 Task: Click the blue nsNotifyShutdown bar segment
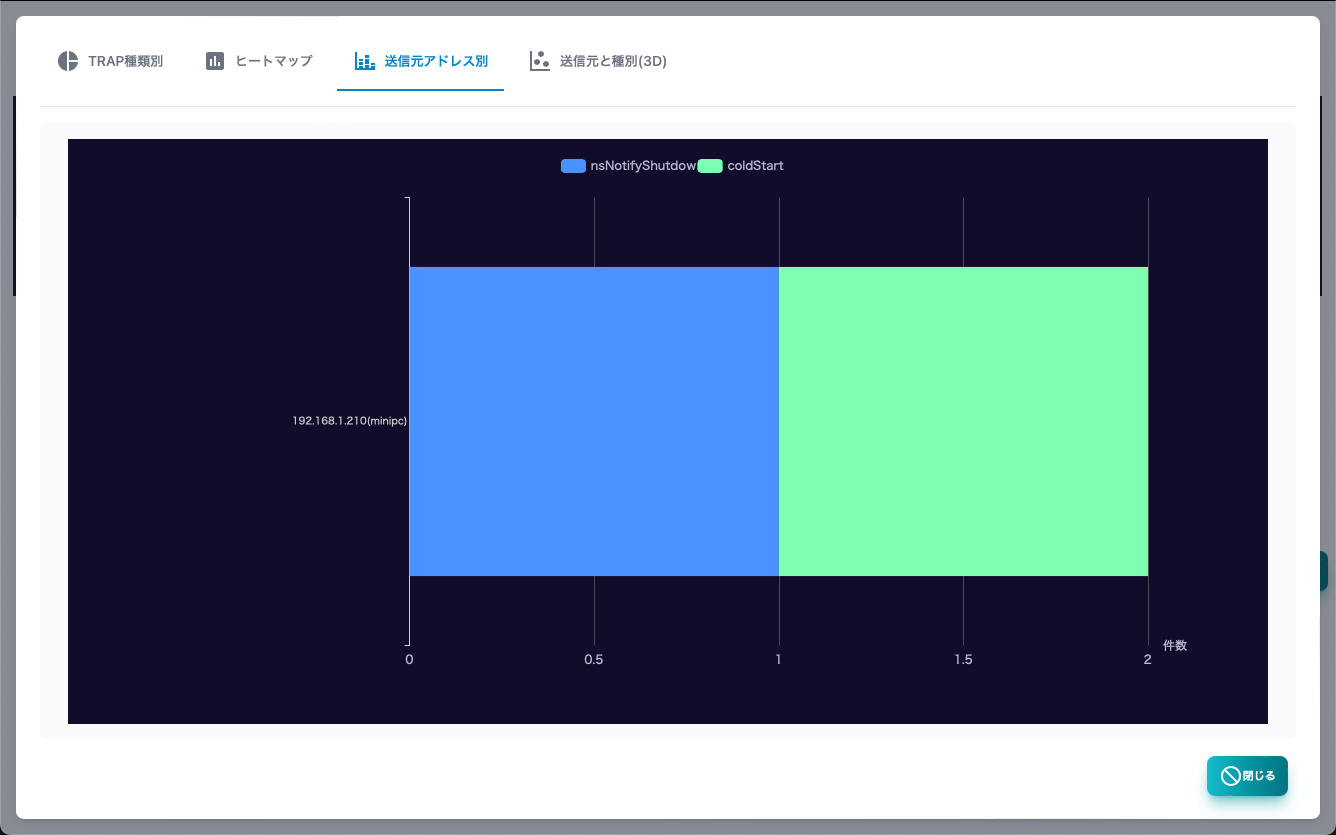[x=594, y=421]
